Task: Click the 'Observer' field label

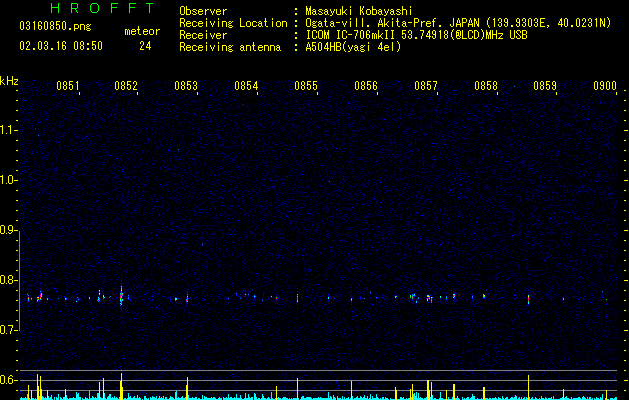Action: point(203,11)
